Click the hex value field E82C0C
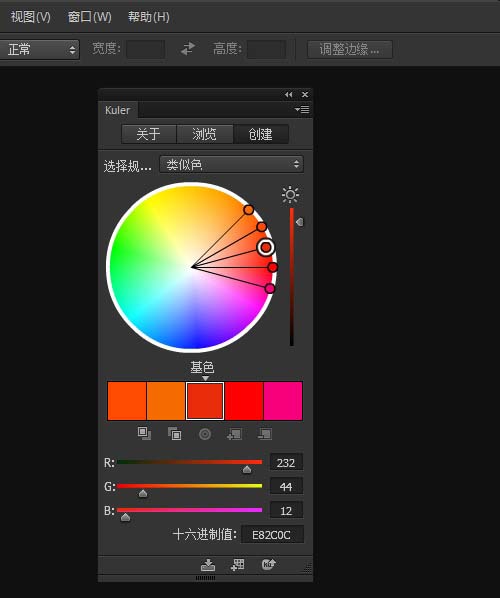Viewport: 500px width, 598px height. [x=272, y=535]
